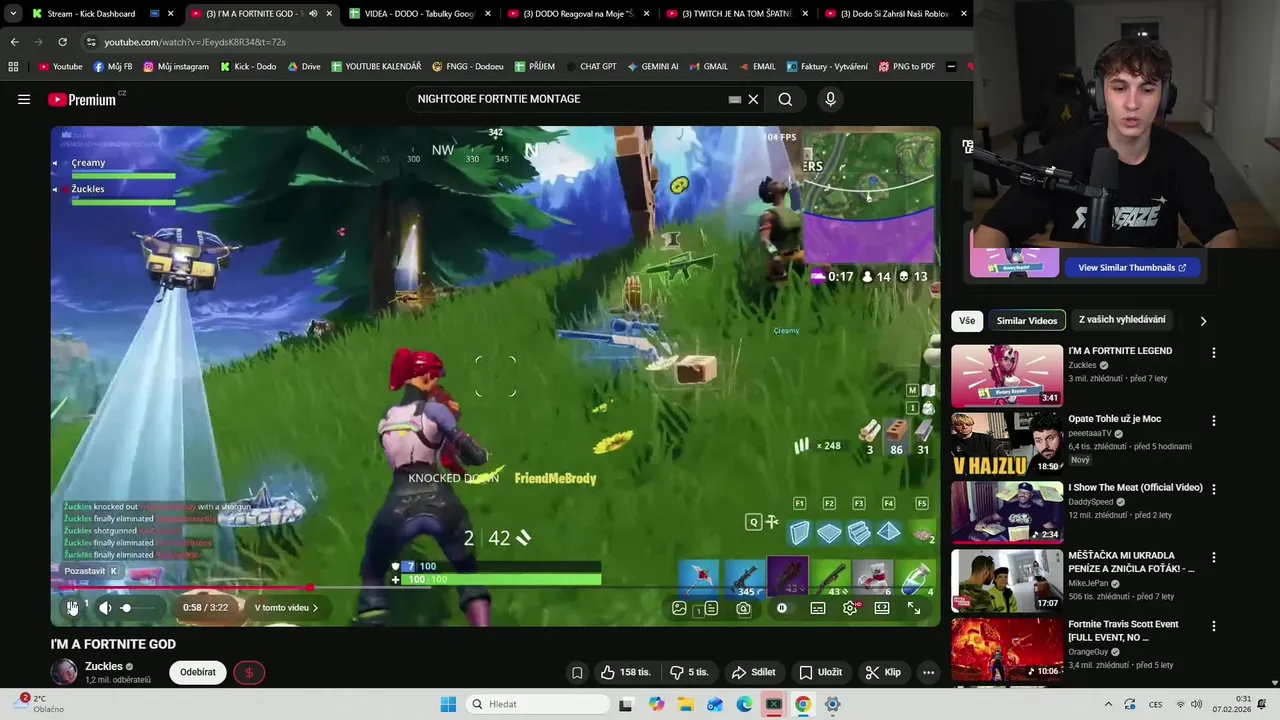Open options menu for 'I Show The Meat'
This screenshot has width=1280, height=720.
click(x=1213, y=489)
